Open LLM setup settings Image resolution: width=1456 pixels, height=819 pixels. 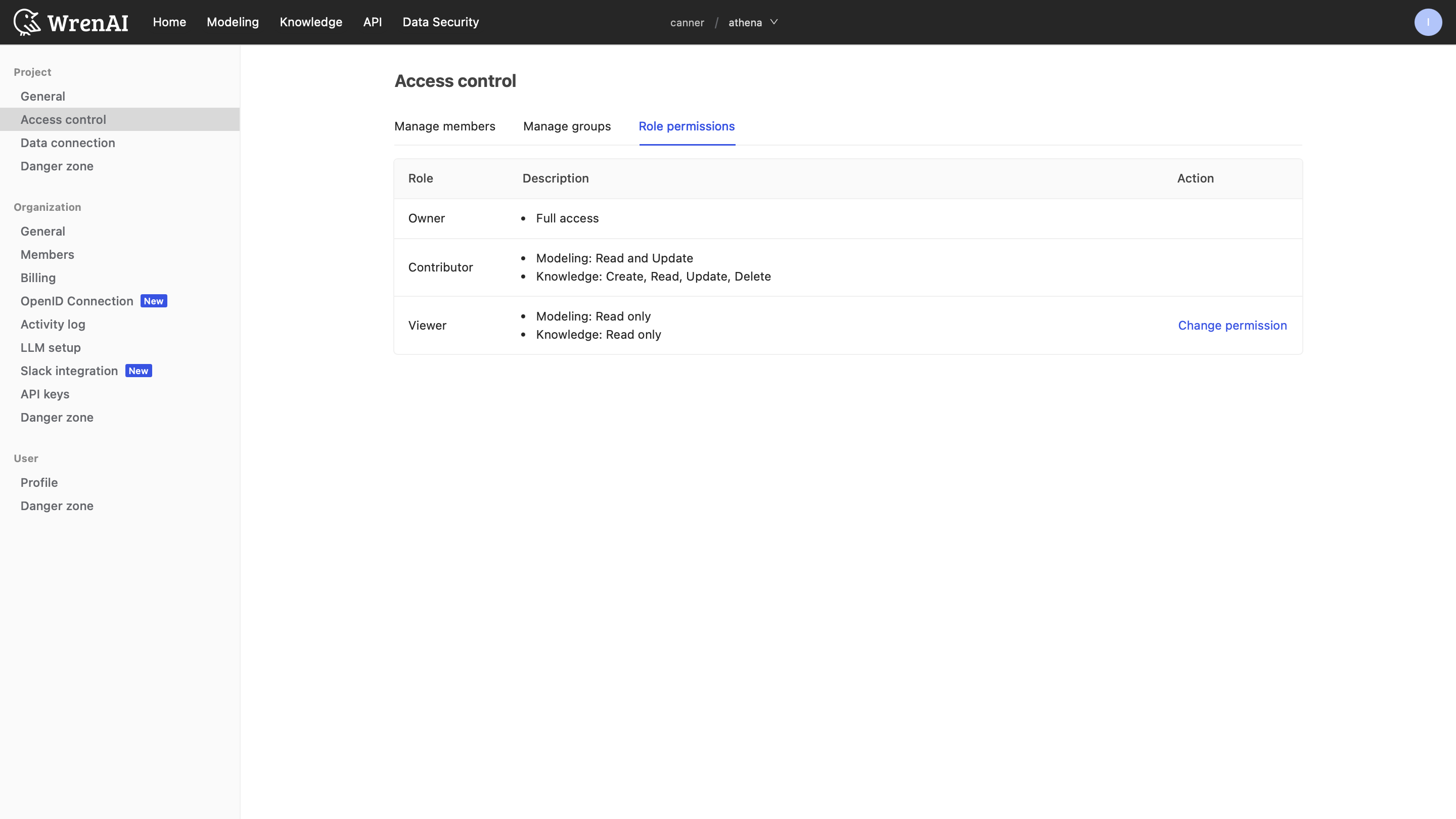tap(51, 348)
